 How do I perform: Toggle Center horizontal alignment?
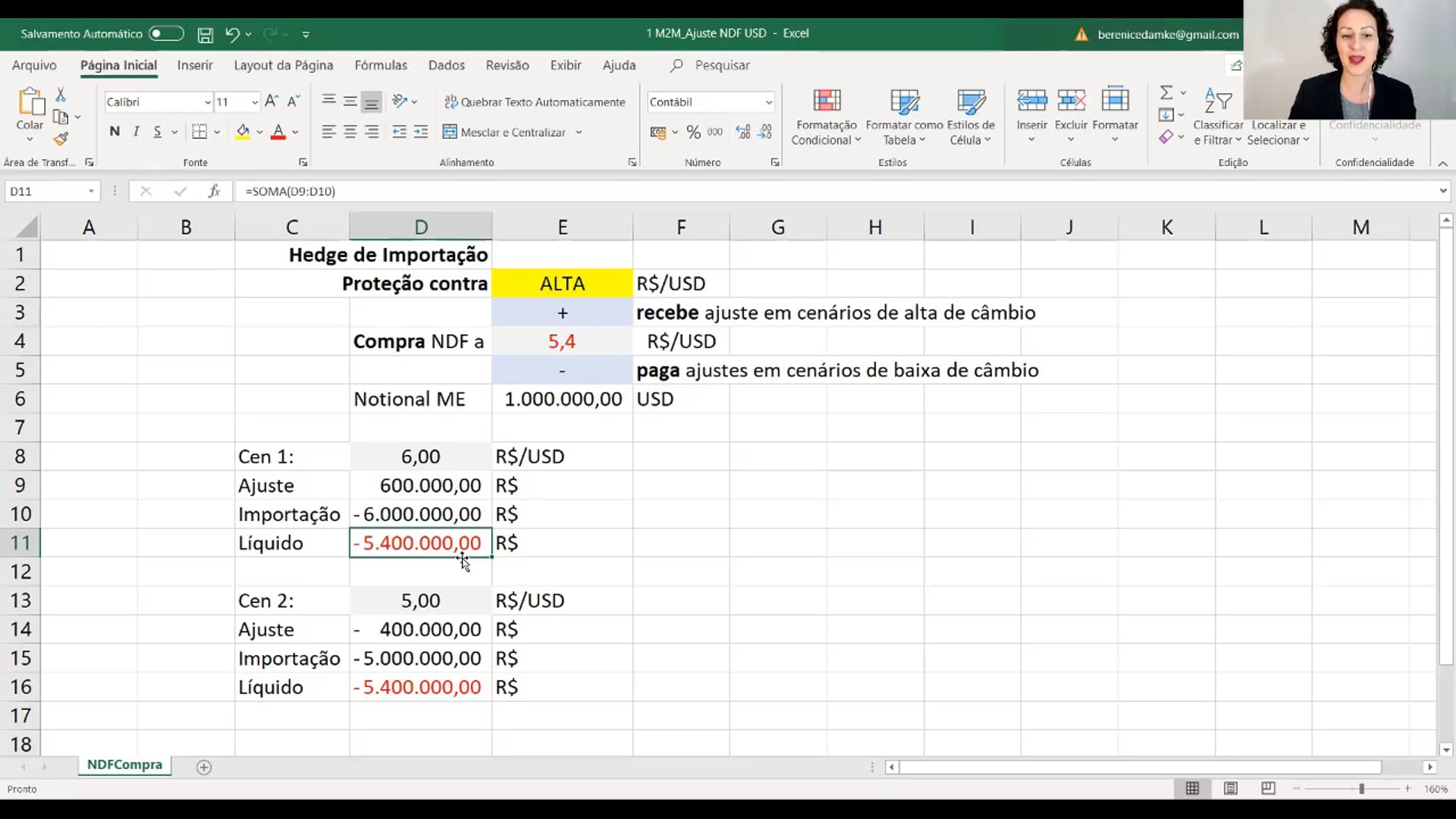[350, 132]
